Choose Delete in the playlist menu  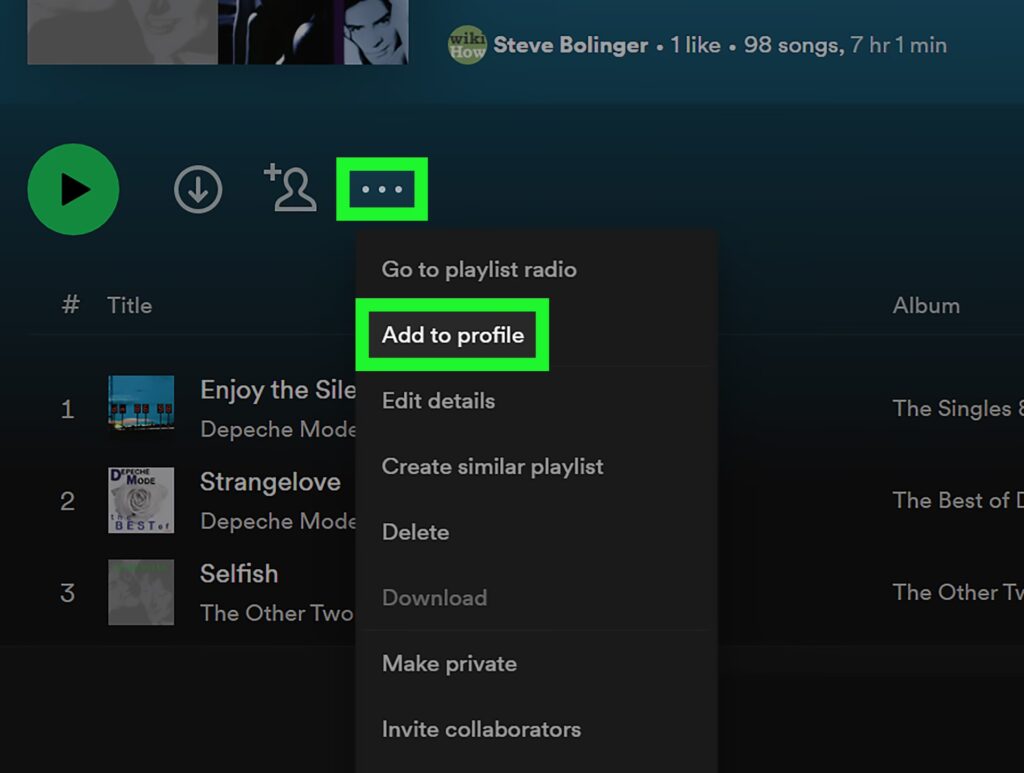click(415, 532)
